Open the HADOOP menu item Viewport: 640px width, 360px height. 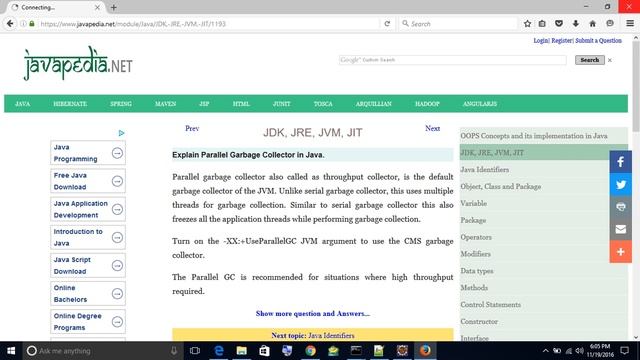point(427,104)
